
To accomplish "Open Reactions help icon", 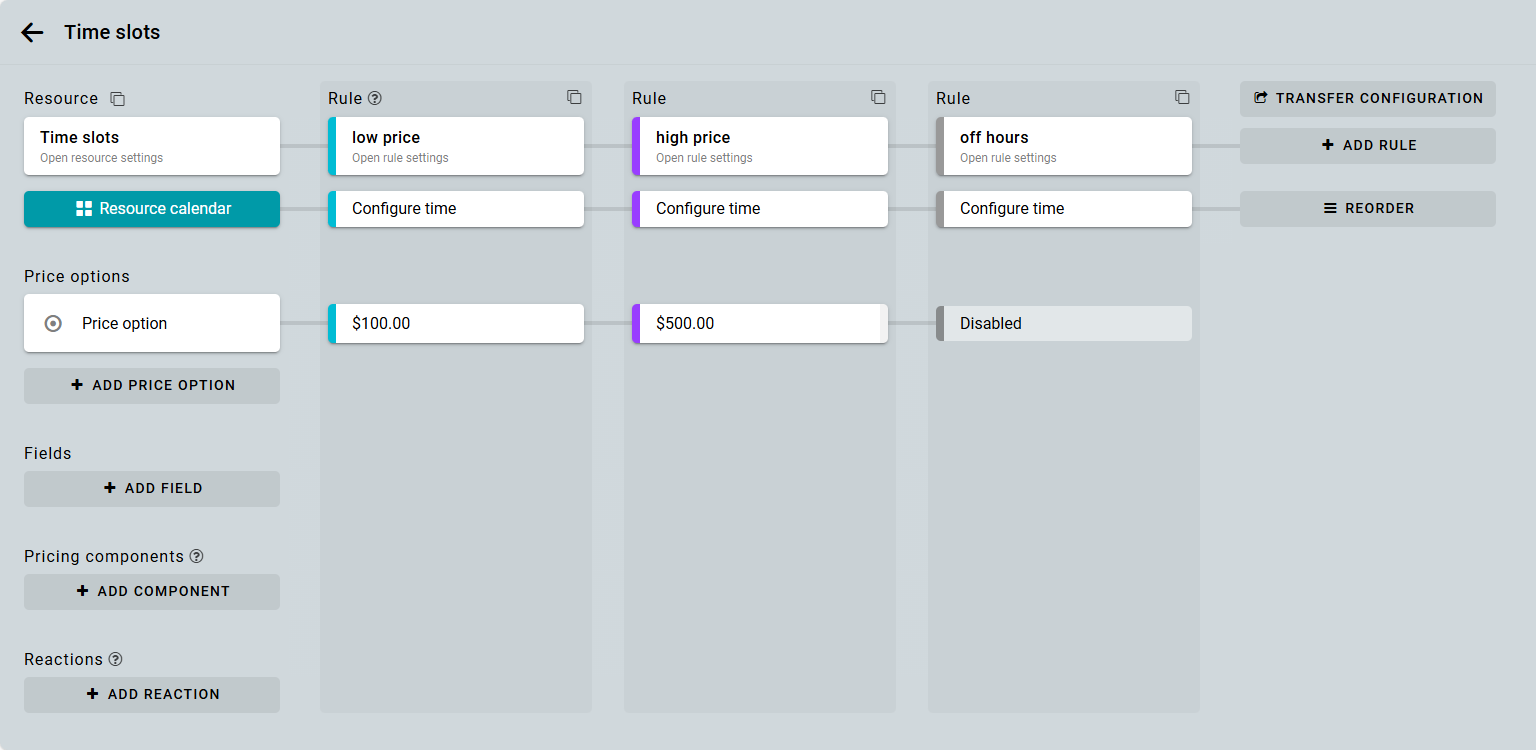I will tap(116, 659).
